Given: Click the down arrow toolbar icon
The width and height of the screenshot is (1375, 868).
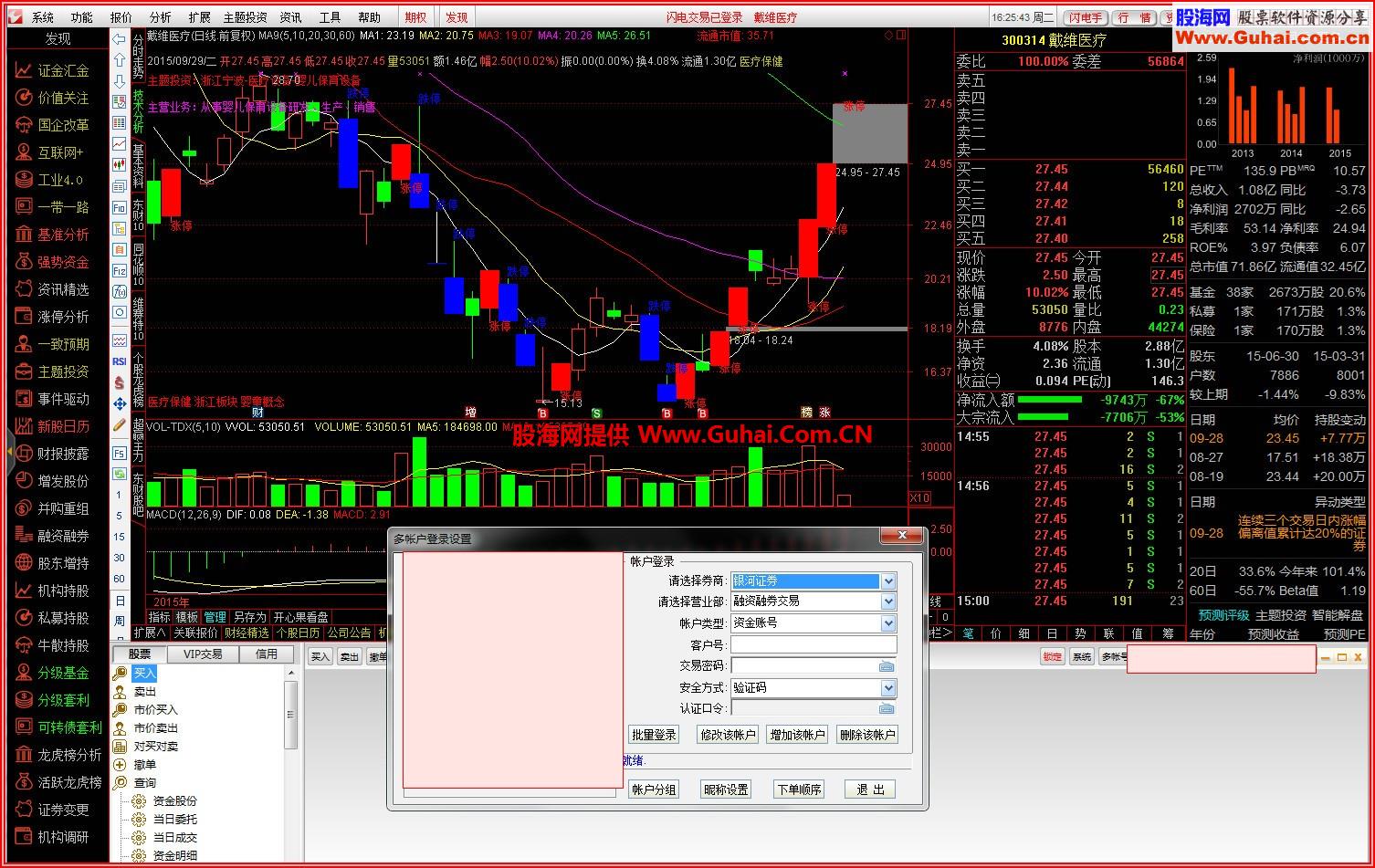Looking at the screenshot, I should (x=119, y=81).
